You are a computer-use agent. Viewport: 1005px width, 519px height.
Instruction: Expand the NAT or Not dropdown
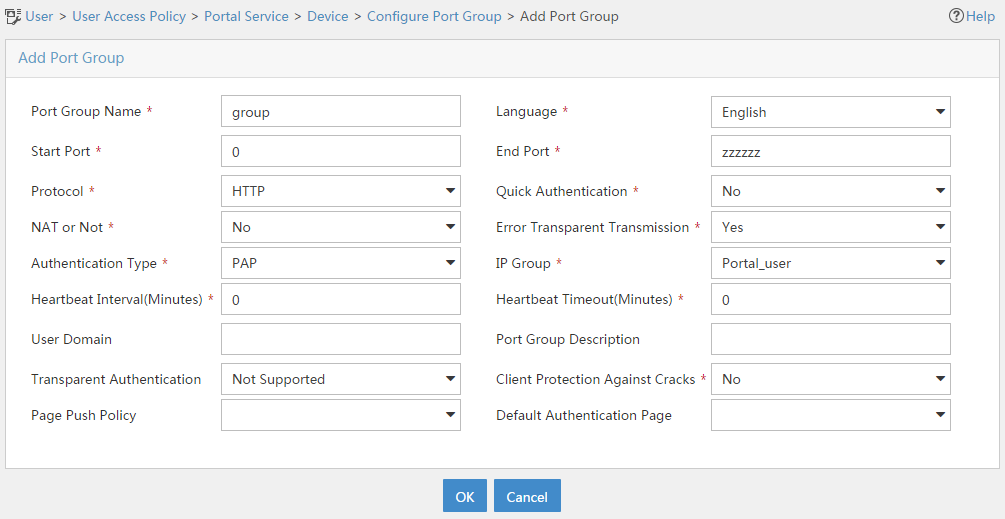pyautogui.click(x=341, y=227)
